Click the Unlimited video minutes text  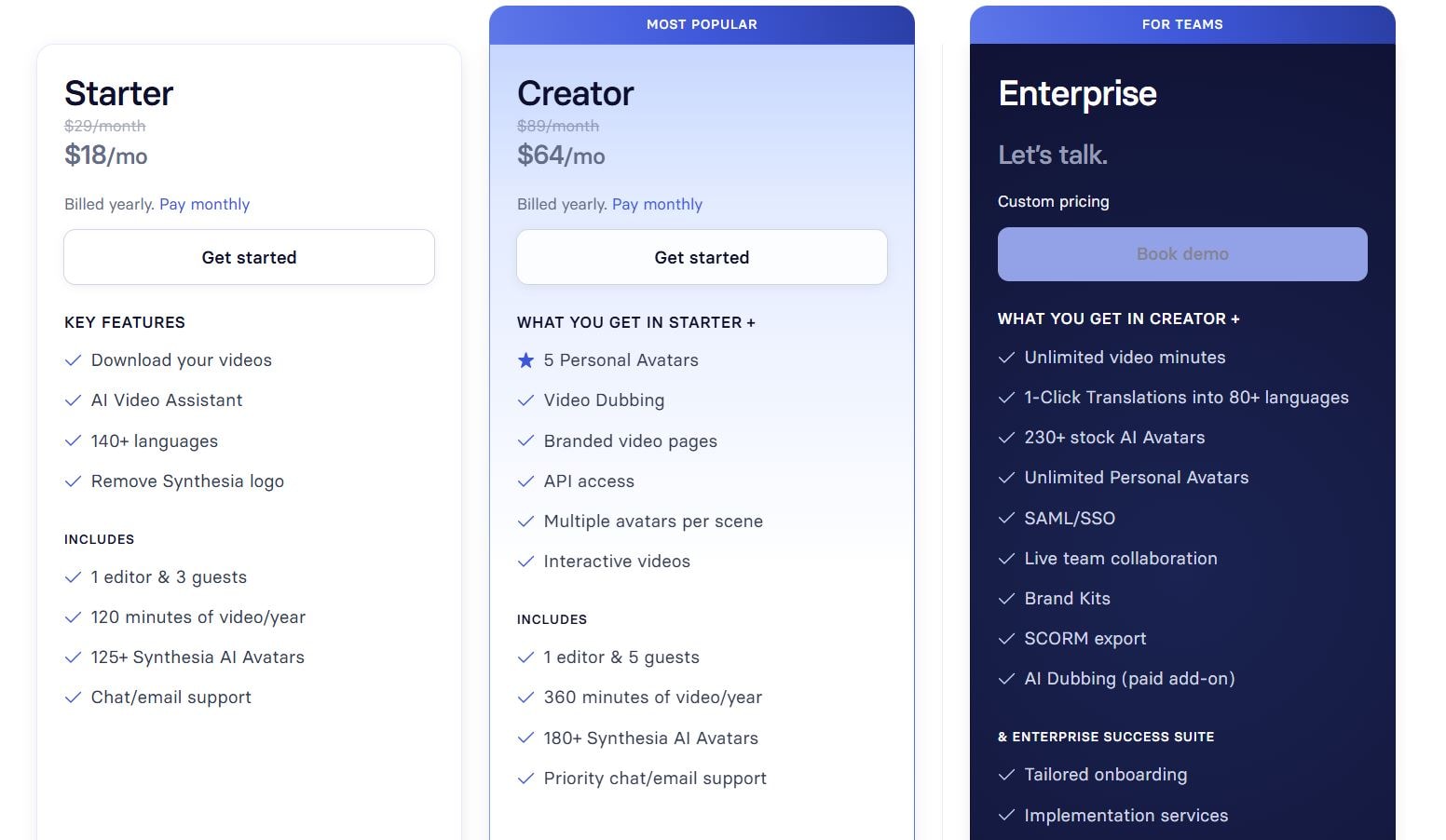tap(1125, 358)
